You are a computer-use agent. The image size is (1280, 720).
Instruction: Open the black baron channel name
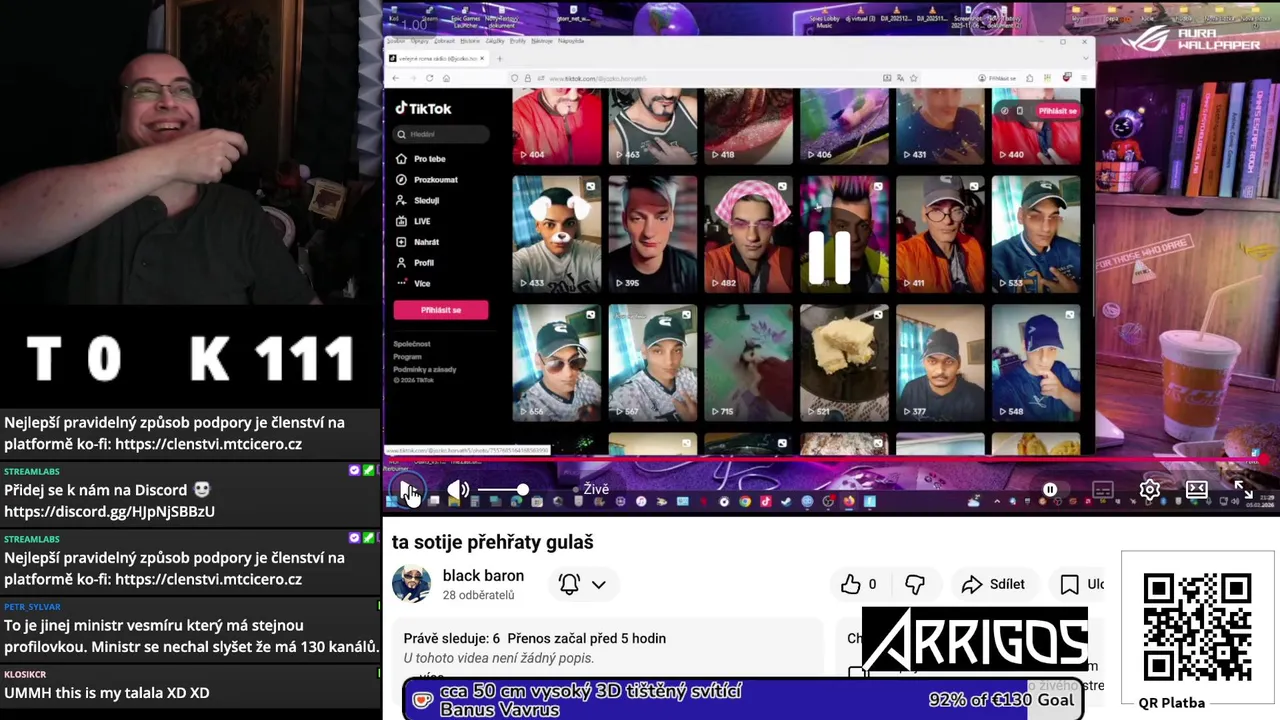pos(483,576)
